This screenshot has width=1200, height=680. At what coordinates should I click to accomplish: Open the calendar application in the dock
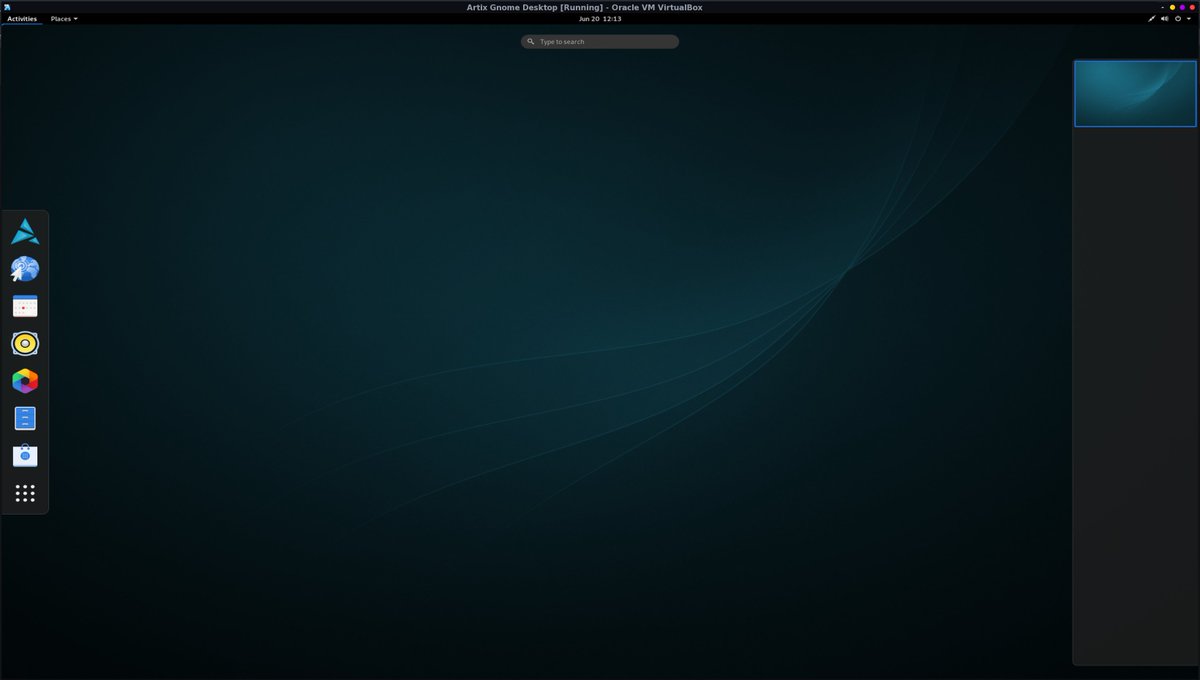pos(24,306)
